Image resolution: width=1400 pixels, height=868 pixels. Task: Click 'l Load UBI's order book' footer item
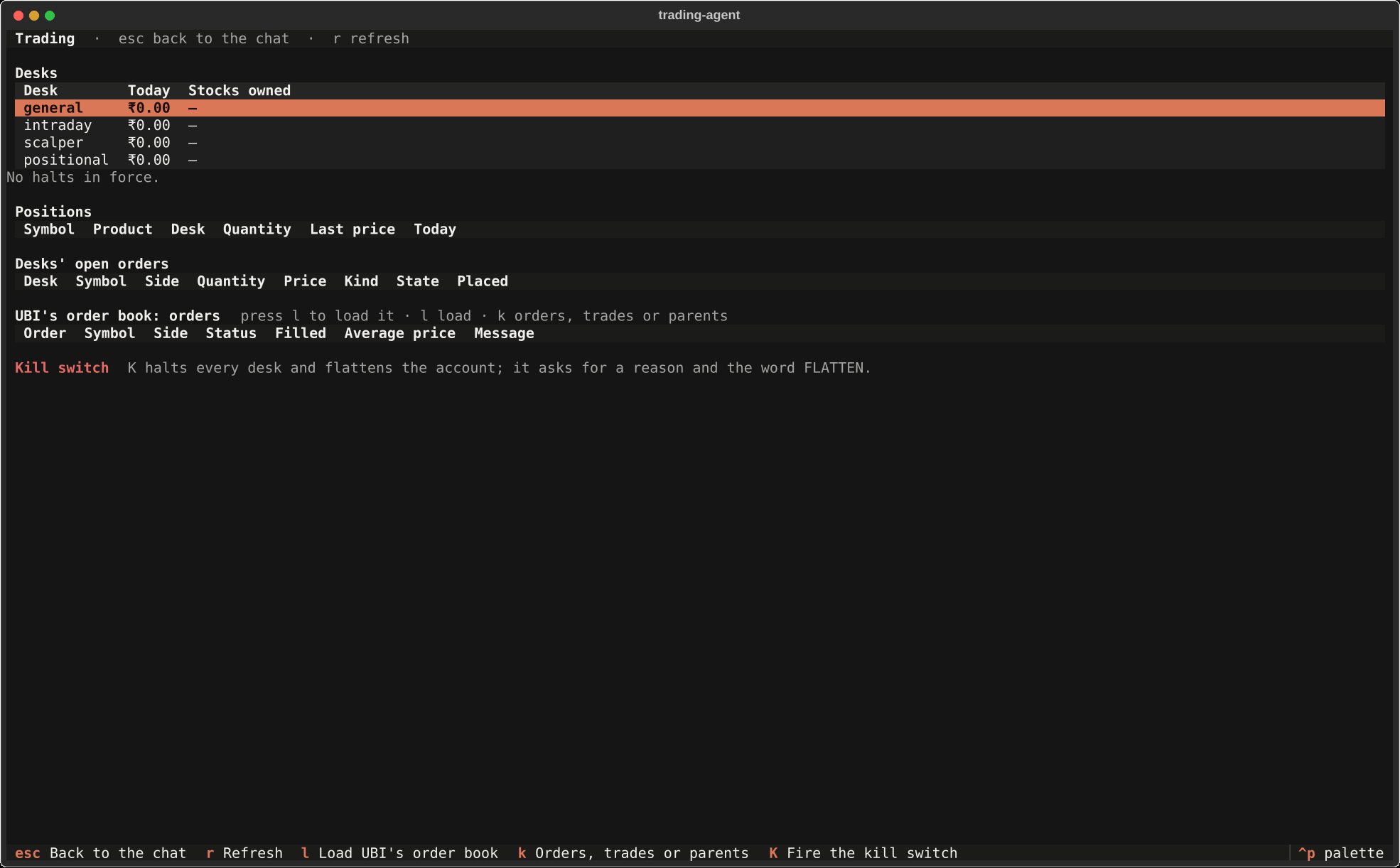(x=399, y=853)
